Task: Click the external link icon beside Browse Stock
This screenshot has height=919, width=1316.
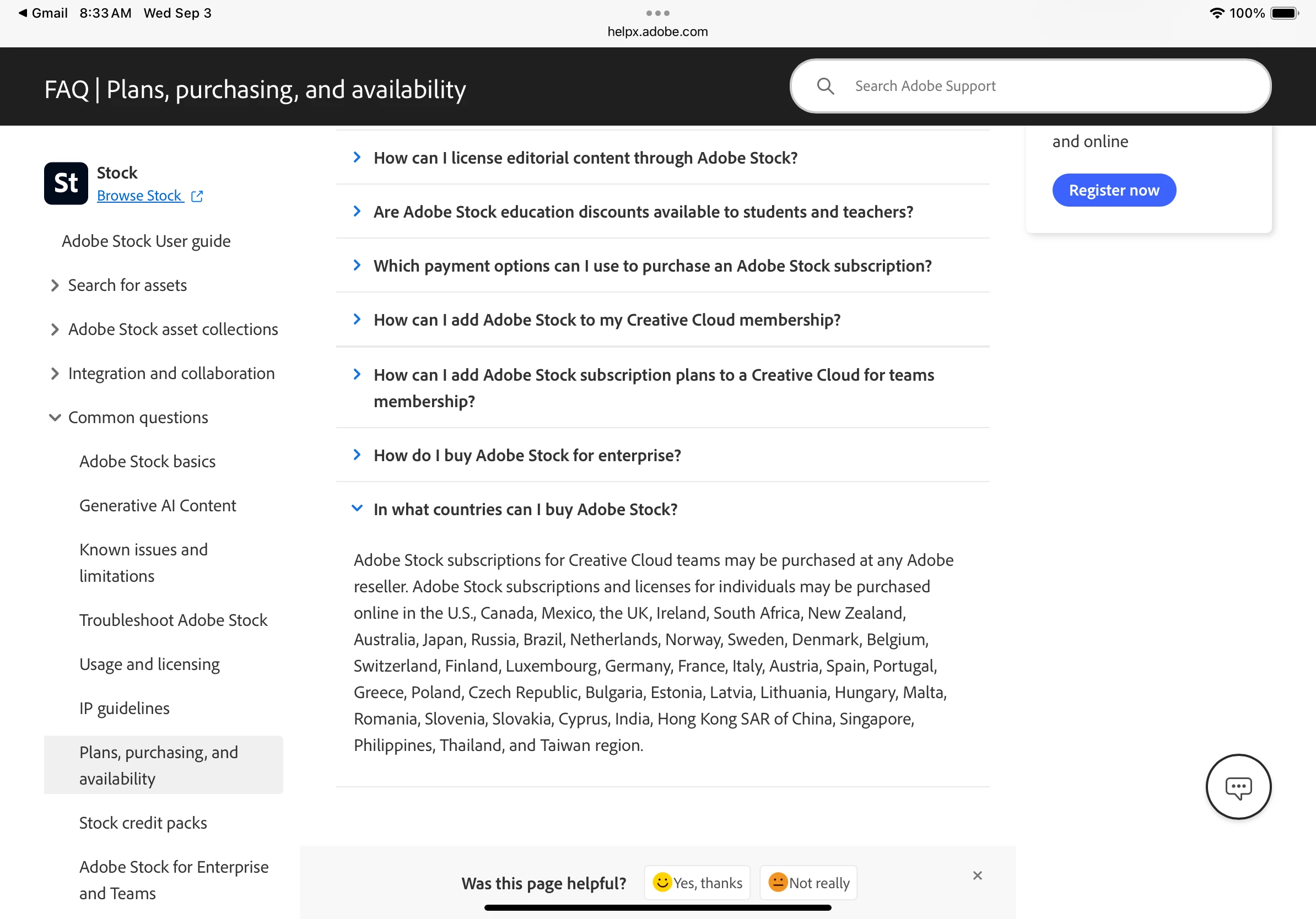Action: click(x=197, y=196)
